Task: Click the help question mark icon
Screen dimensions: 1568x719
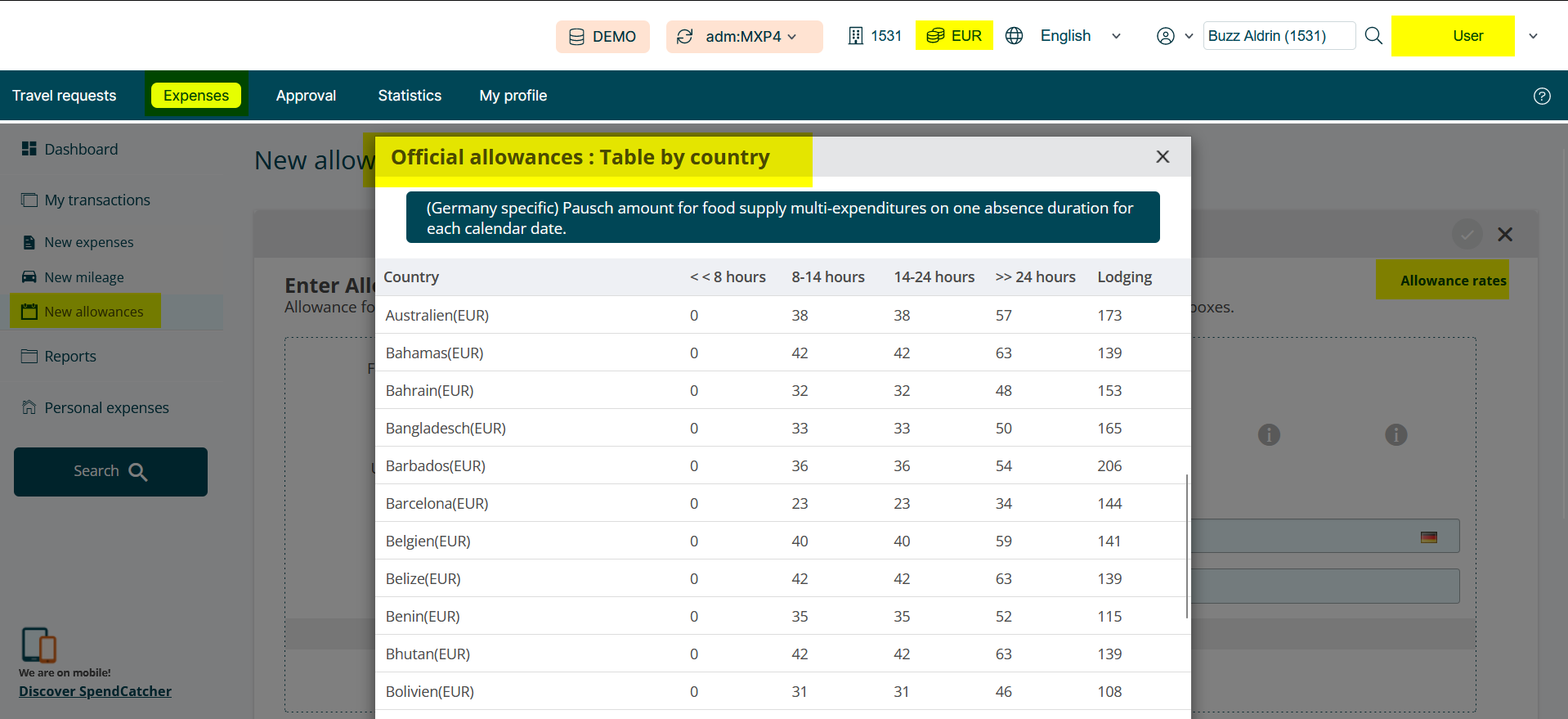Action: click(1541, 96)
